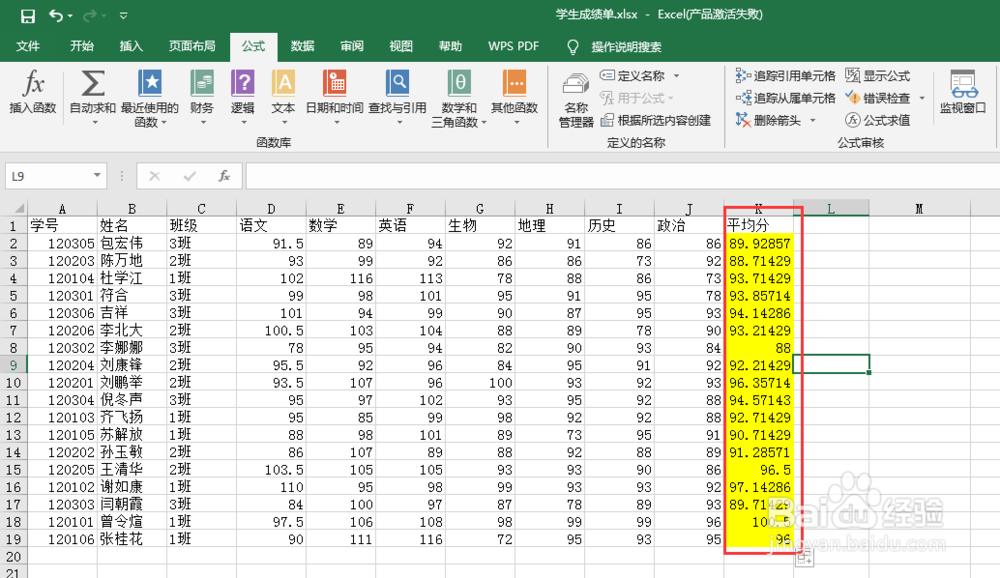Click 删除箭头 button
Image resolution: width=1000 pixels, height=578 pixels.
(x=768, y=120)
